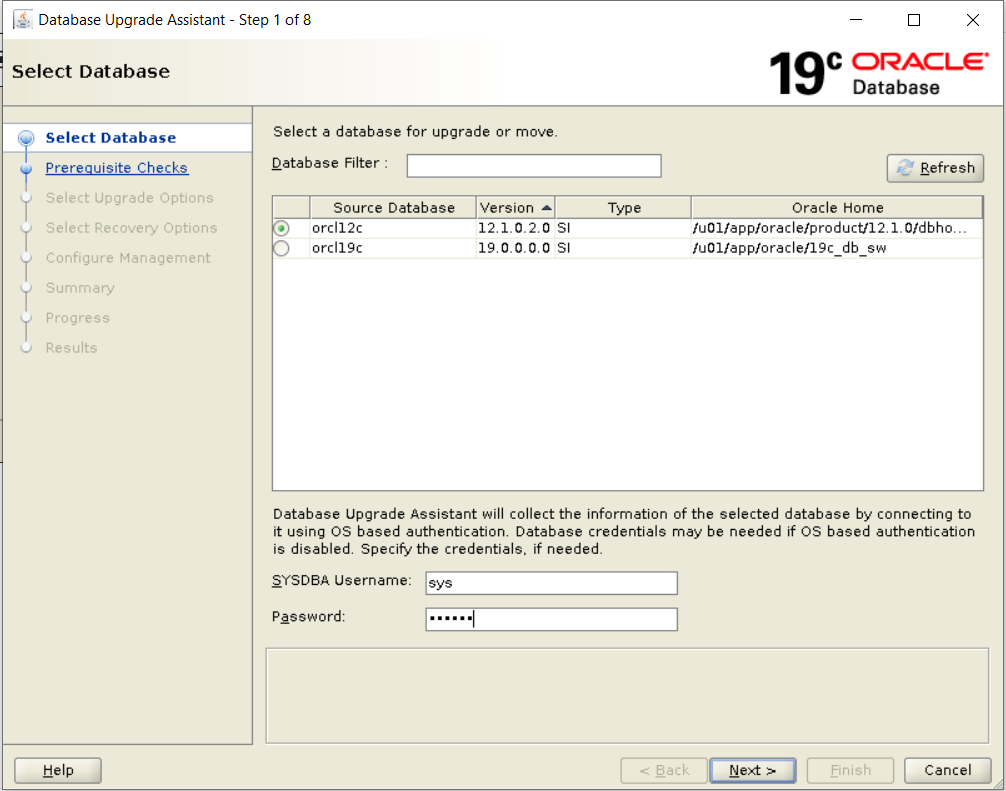The height and width of the screenshot is (791, 1006).
Task: Click the Select Database step bullet
Action: tap(26, 139)
